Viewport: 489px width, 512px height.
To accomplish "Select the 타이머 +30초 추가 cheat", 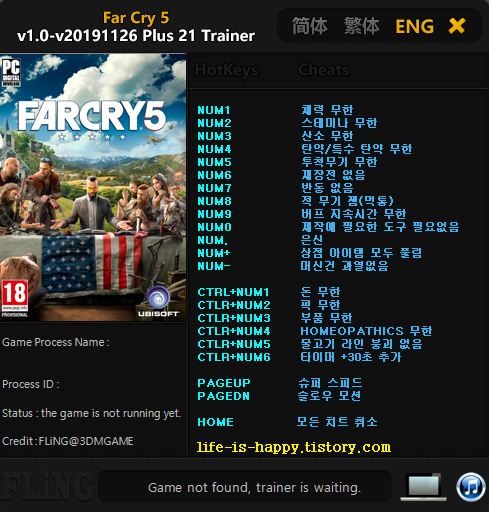I will click(x=350, y=357).
